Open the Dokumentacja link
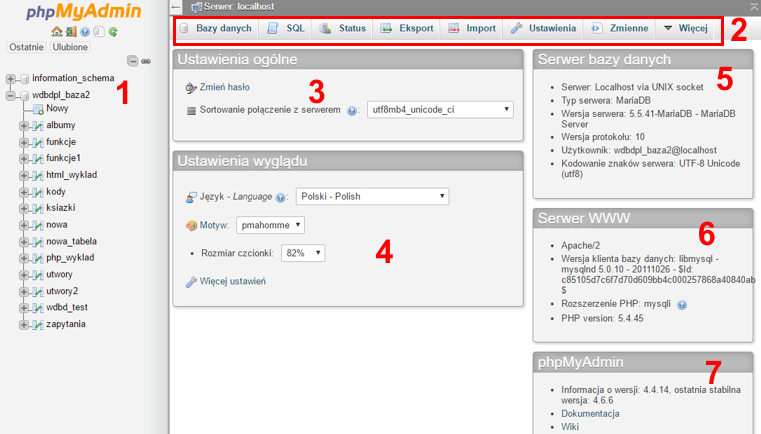 click(x=590, y=414)
